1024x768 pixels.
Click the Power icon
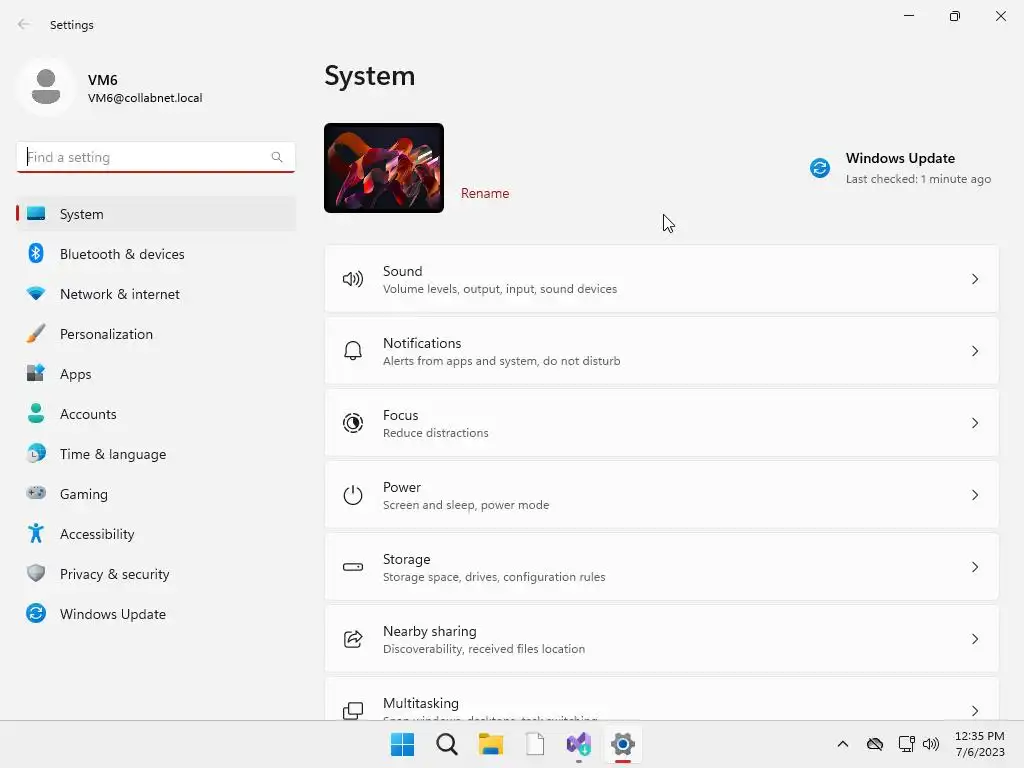pyautogui.click(x=353, y=495)
